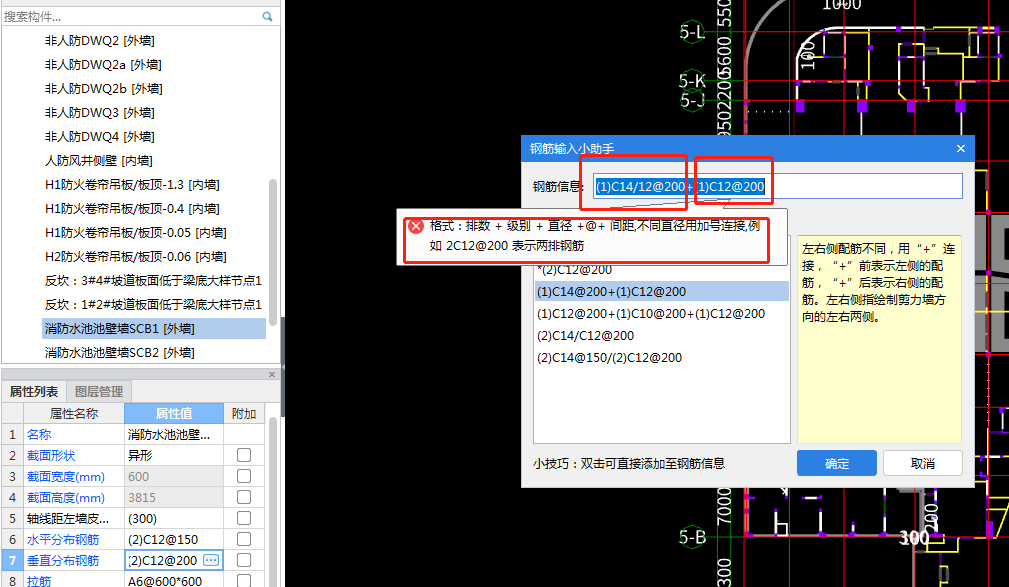Toggle 附加 checkbox for 轴线距左墙皮 row

pos(244,518)
